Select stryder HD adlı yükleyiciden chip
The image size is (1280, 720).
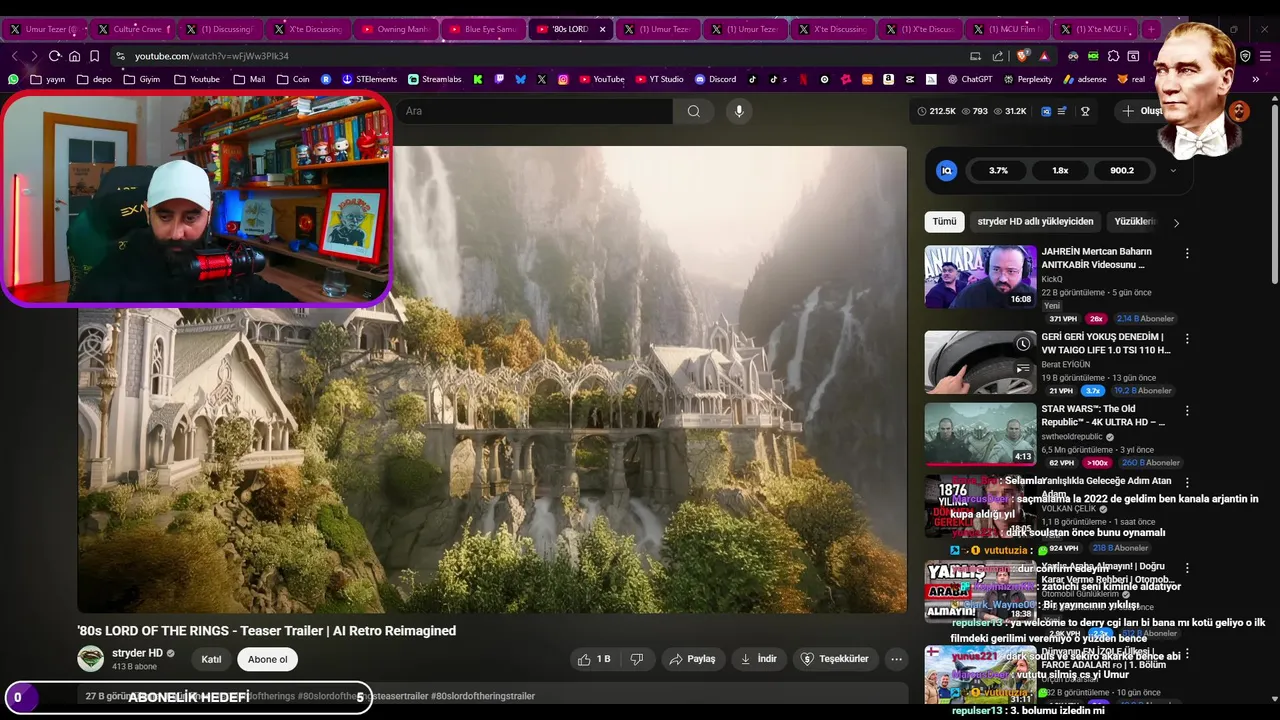click(x=1035, y=221)
